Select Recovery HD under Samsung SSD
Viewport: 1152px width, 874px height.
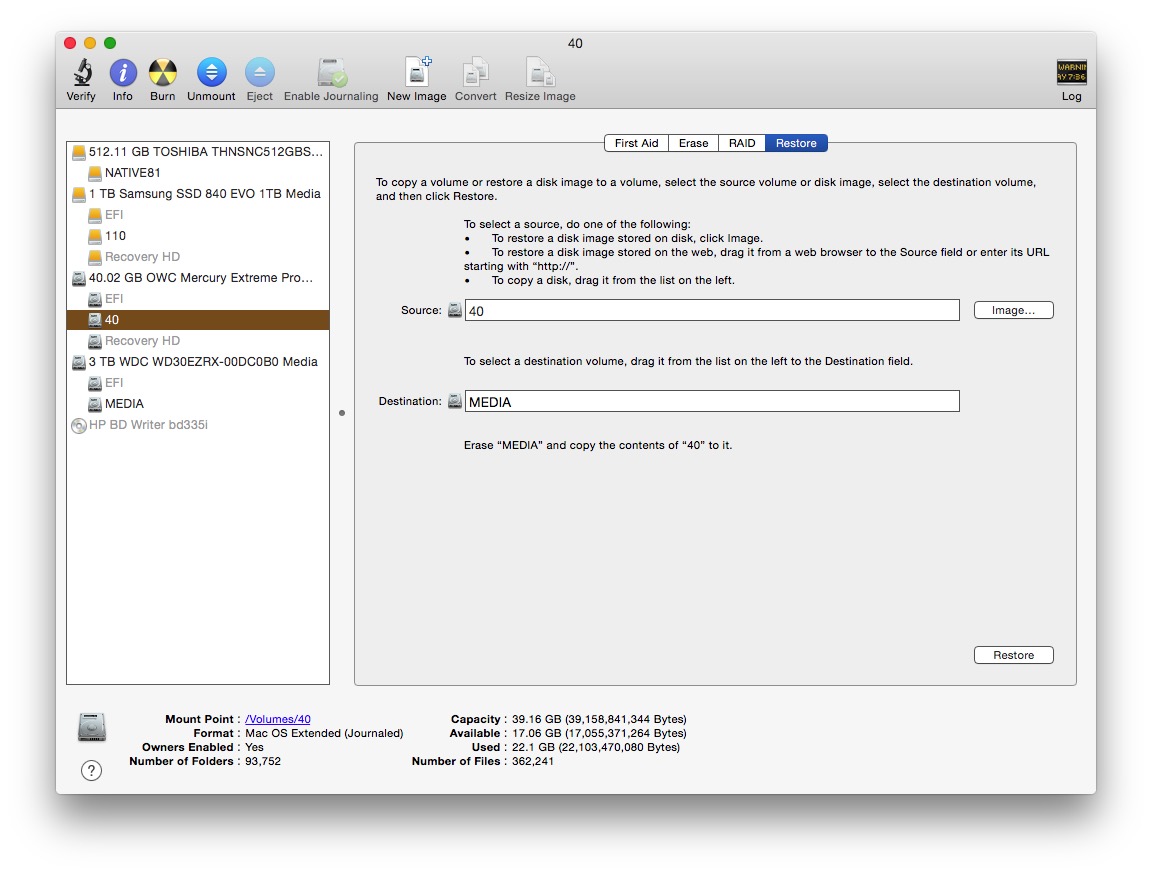198,257
